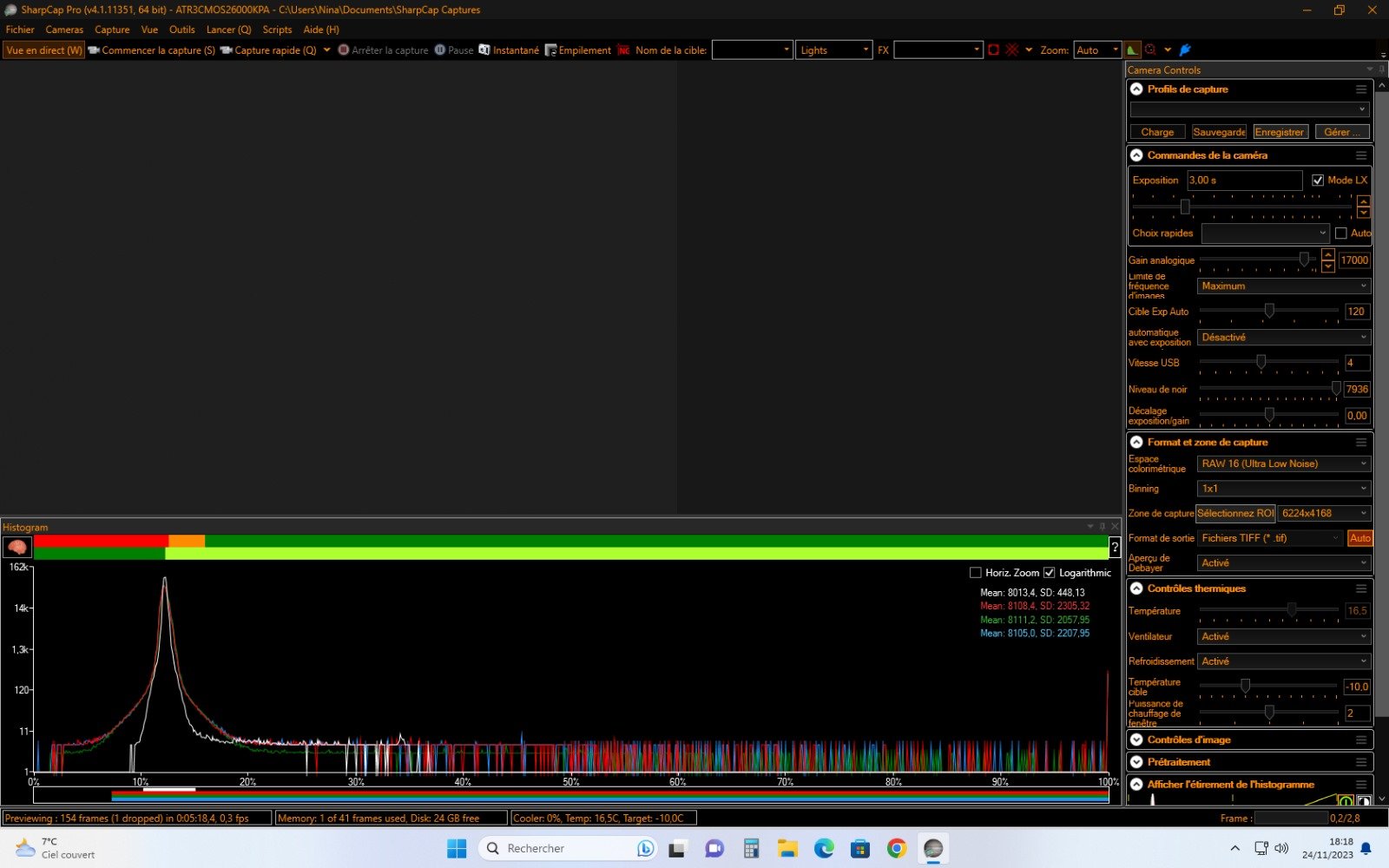The width and height of the screenshot is (1389, 868).
Task: Enable the Horiz. Zoom checkbox
Action: coord(976,573)
